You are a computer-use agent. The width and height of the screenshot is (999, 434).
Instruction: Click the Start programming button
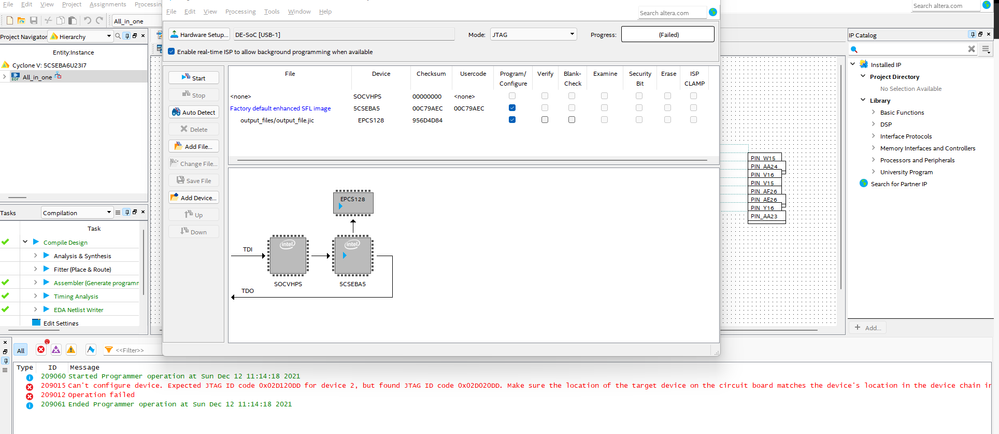pos(194,78)
